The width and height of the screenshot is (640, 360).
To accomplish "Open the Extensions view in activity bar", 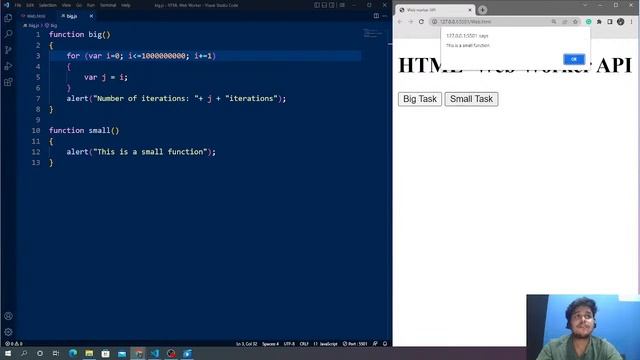I will click(8, 82).
